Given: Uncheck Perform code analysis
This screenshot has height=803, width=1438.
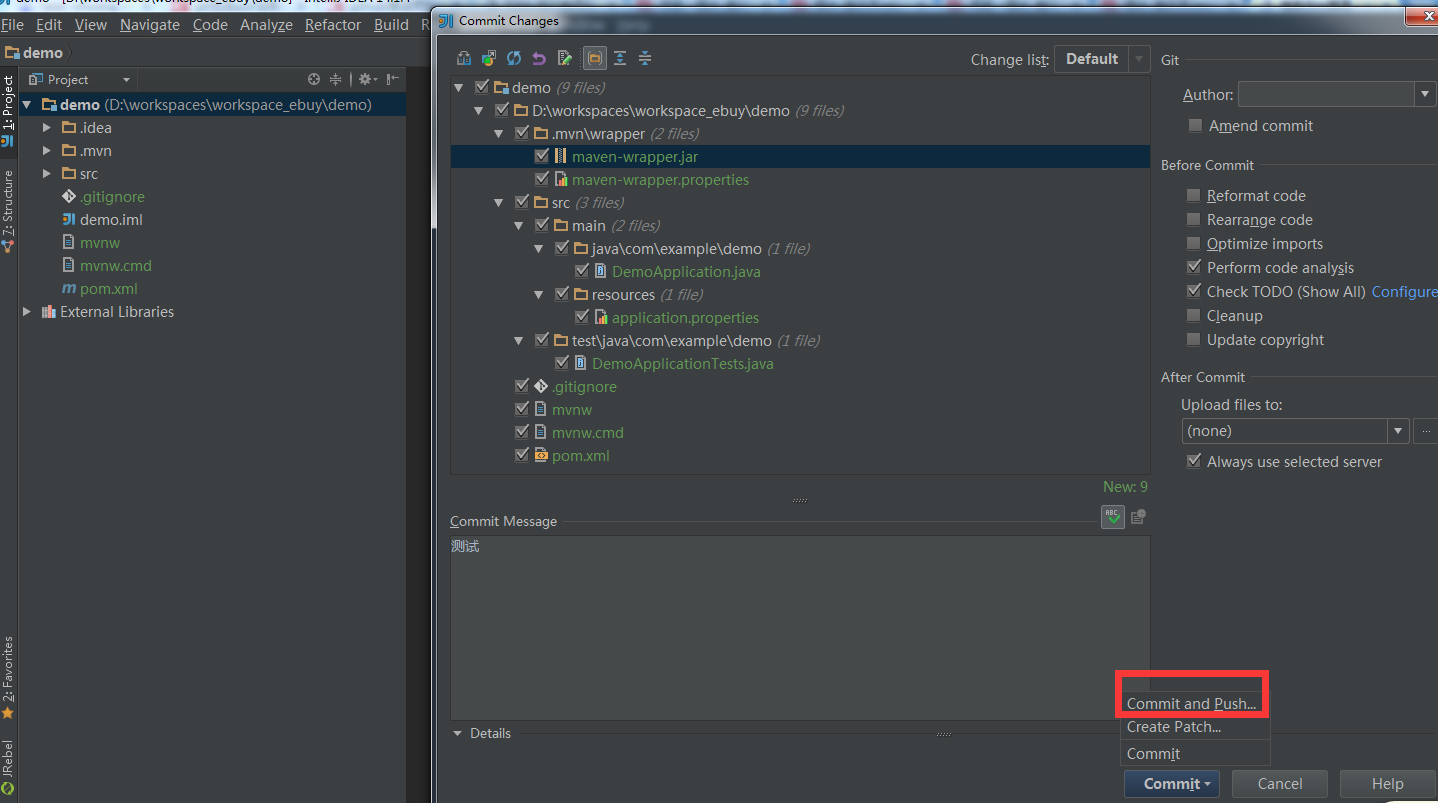Looking at the screenshot, I should pyautogui.click(x=1193, y=267).
